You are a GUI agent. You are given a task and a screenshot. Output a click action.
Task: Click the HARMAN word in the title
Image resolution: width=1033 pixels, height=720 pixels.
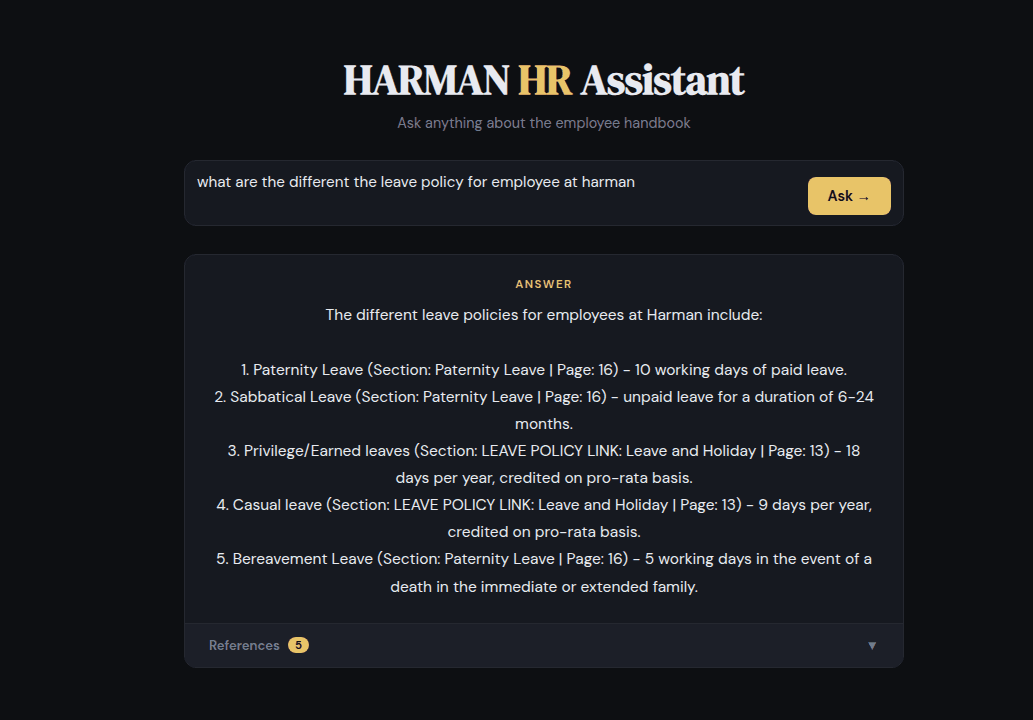point(425,81)
